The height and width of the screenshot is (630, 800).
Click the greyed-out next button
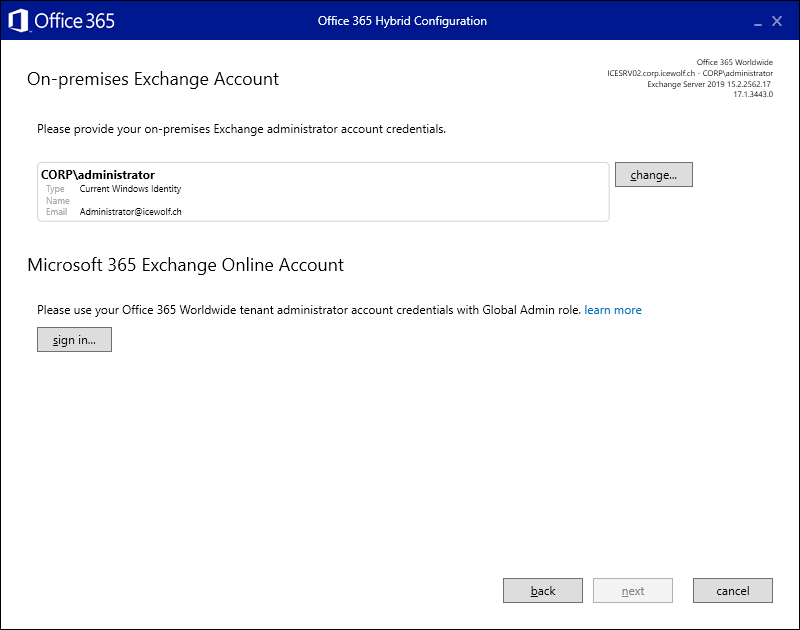click(633, 591)
